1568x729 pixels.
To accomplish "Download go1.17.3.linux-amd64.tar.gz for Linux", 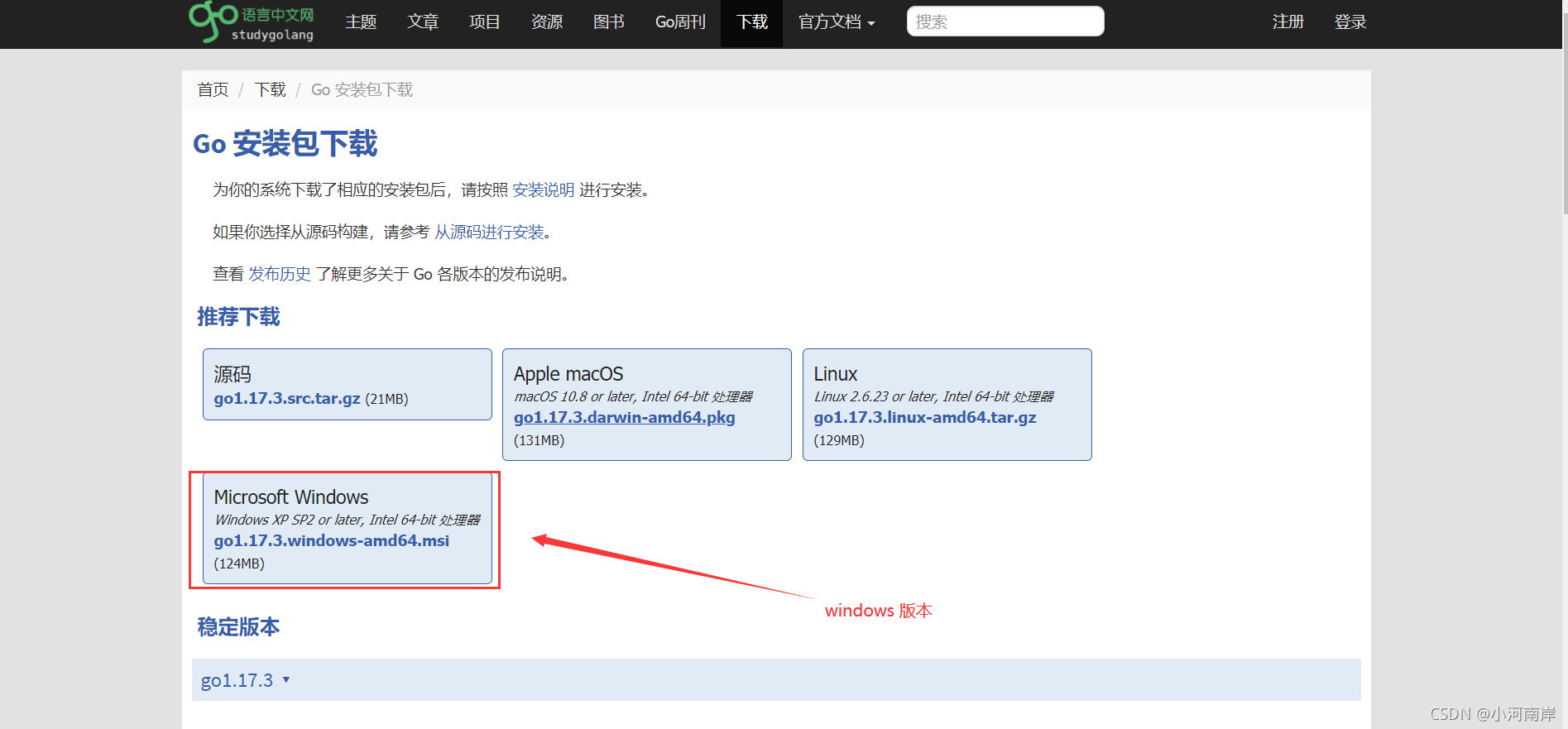I will [x=925, y=417].
